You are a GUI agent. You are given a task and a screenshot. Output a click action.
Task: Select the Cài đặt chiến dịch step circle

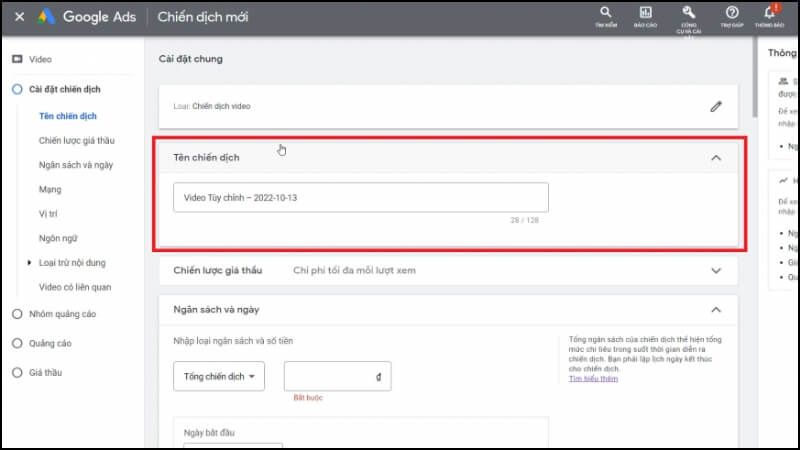tap(17, 90)
